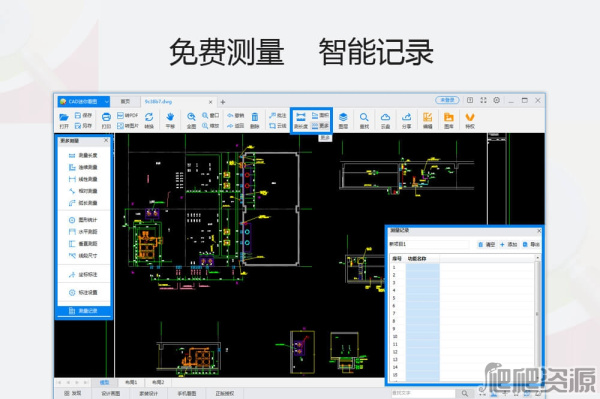Viewport: 600px width, 399px height.
Task: Open the settings gear in the title bar
Action: point(496,100)
